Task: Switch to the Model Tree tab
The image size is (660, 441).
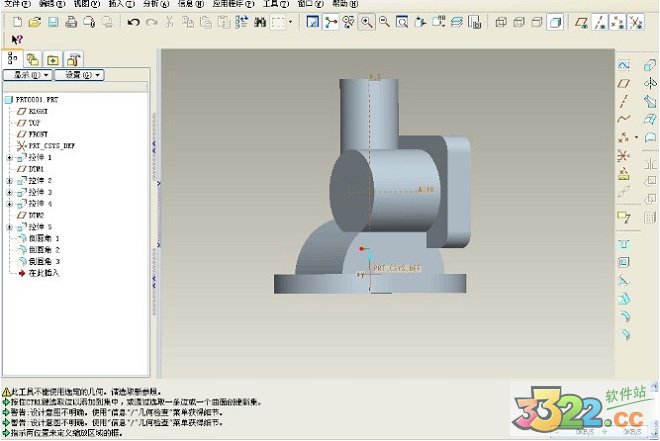Action: click(12, 58)
